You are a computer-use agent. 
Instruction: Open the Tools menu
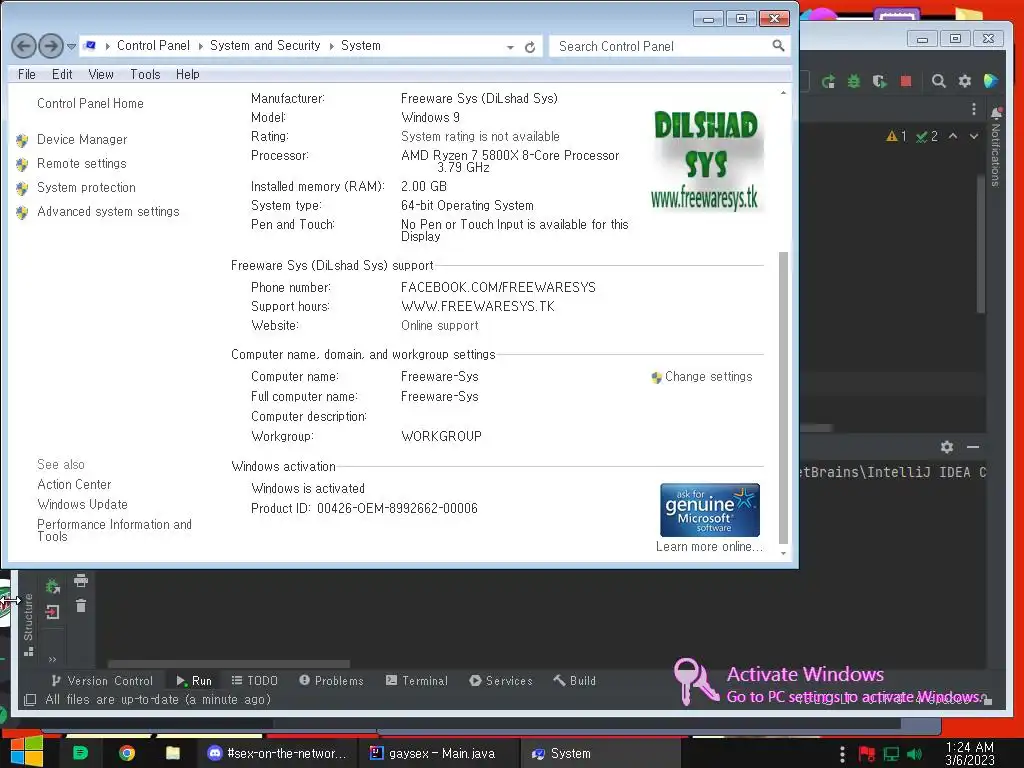pyautogui.click(x=145, y=74)
